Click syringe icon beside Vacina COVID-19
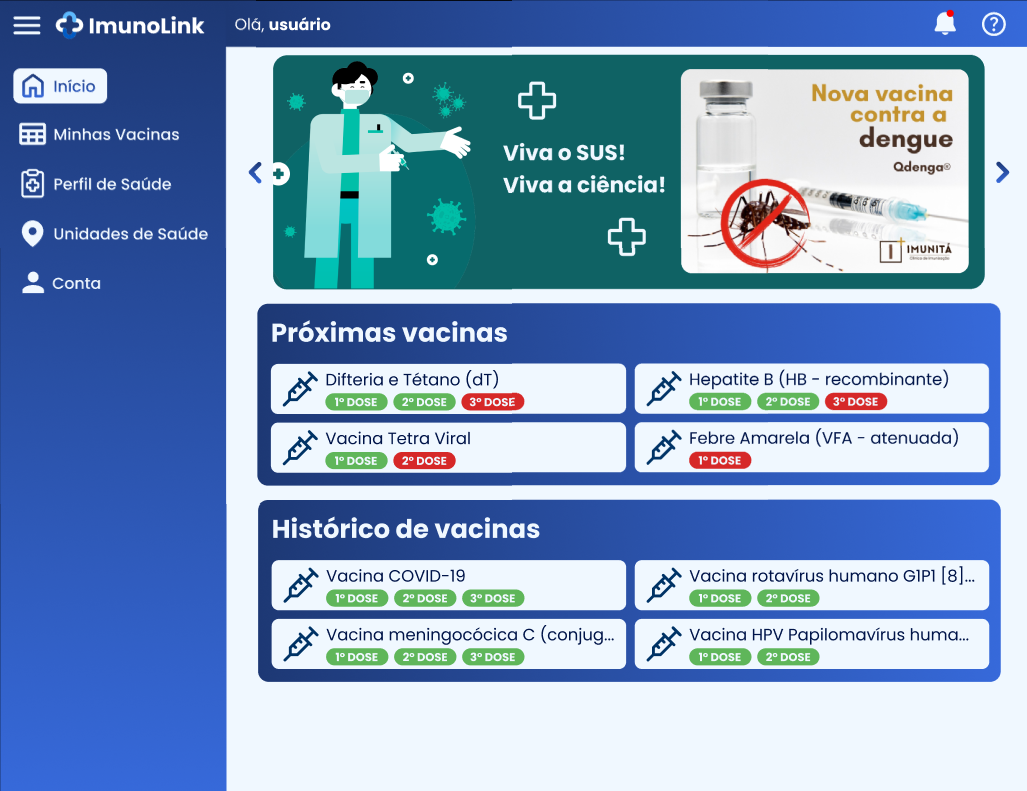The image size is (1027, 791). pyautogui.click(x=299, y=586)
